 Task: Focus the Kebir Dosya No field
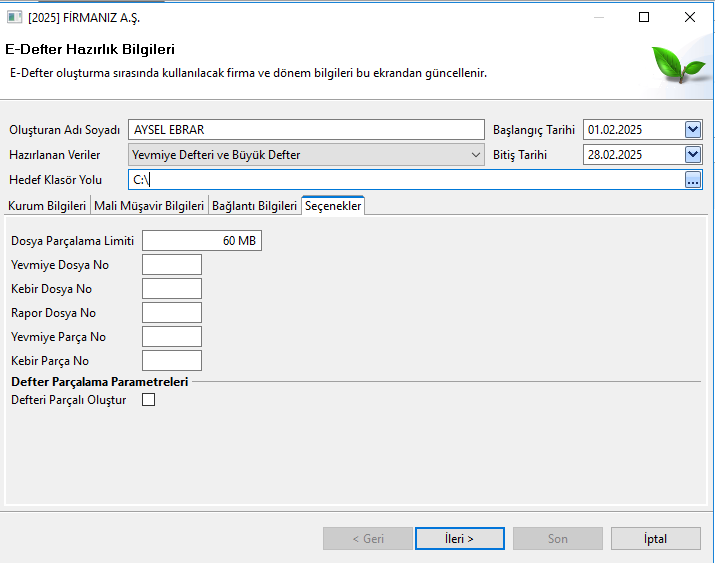click(x=172, y=289)
